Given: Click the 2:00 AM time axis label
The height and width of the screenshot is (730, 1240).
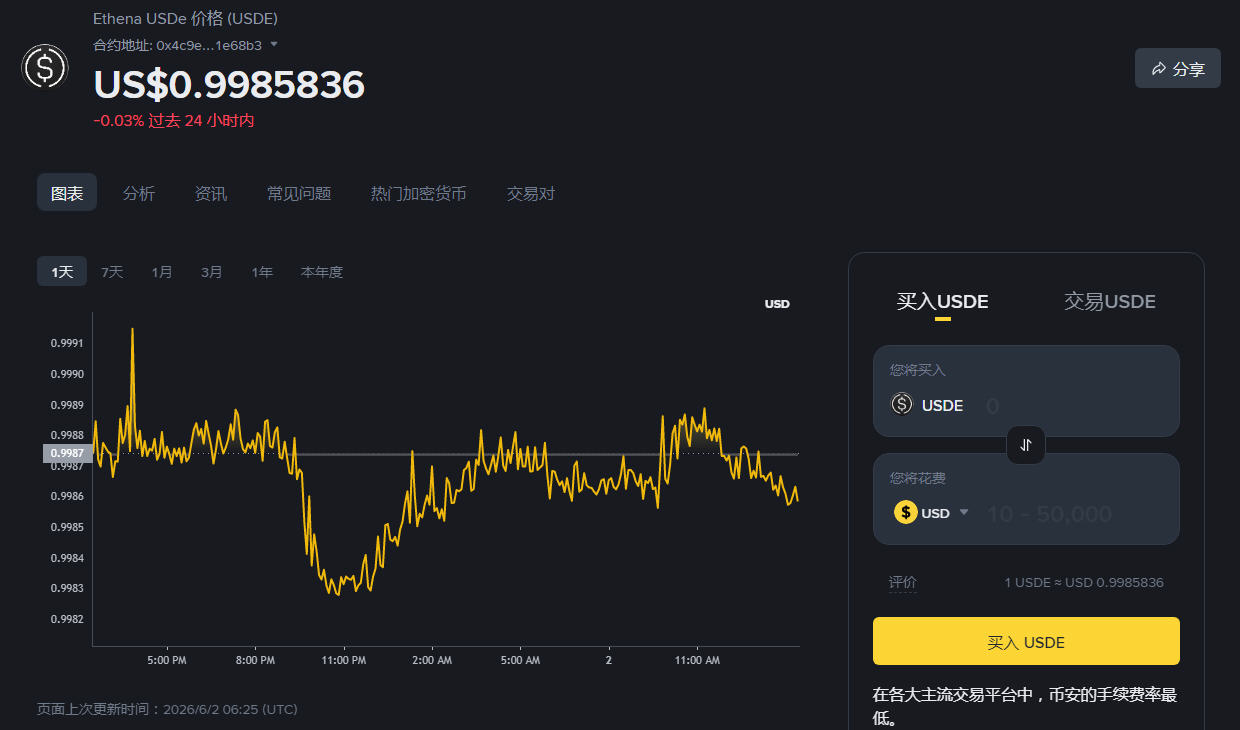Looking at the screenshot, I should [x=432, y=661].
